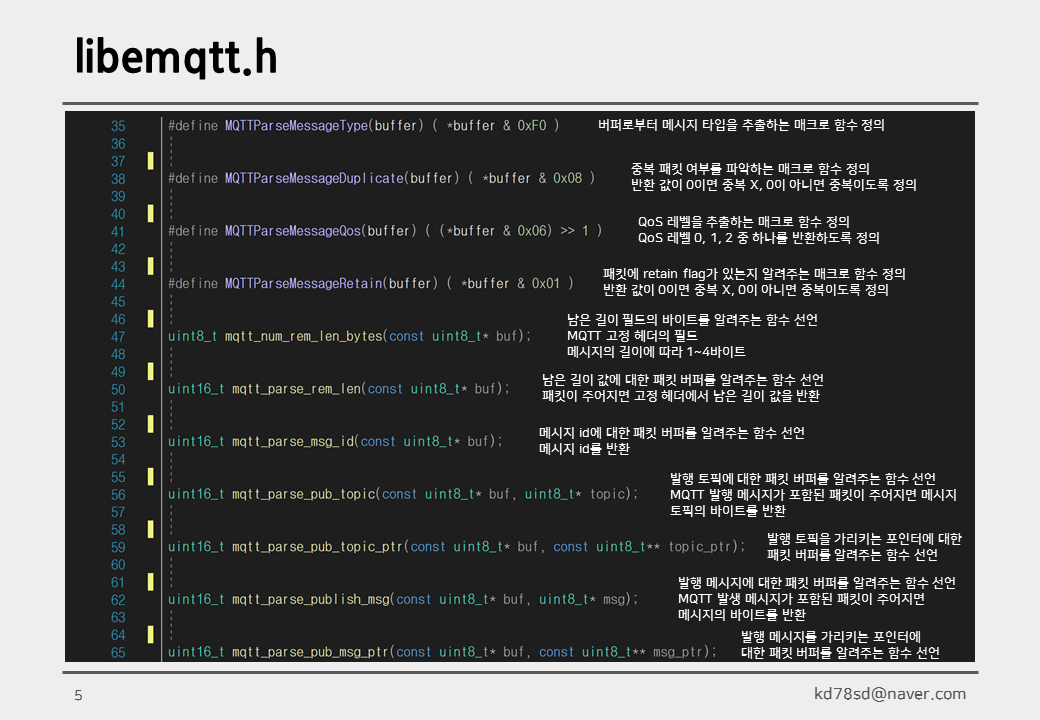The height and width of the screenshot is (720, 1040).
Task: Click line number 59 in the gutter
Action: pyautogui.click(x=118, y=547)
